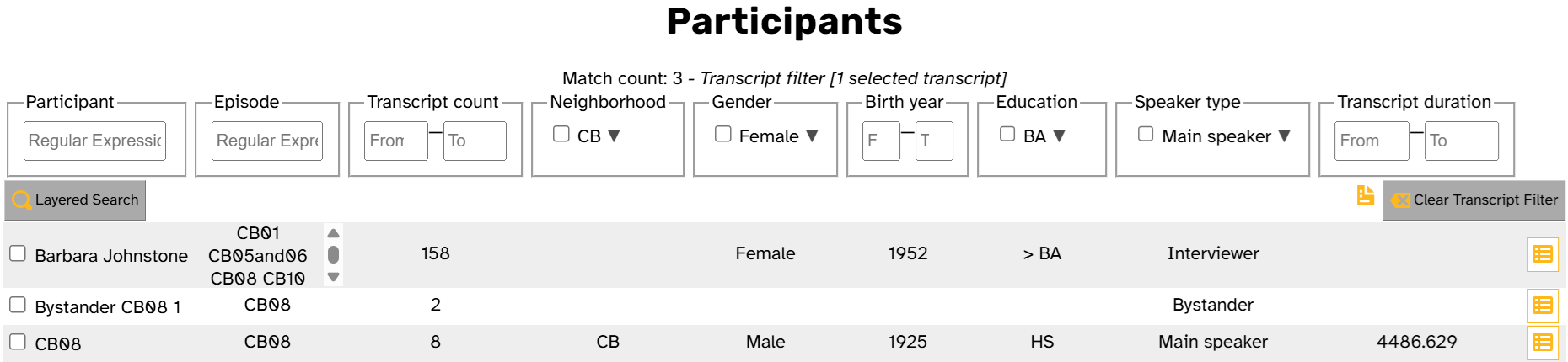Select the CB08 participant checkbox
1568x362 pixels.
point(18,342)
